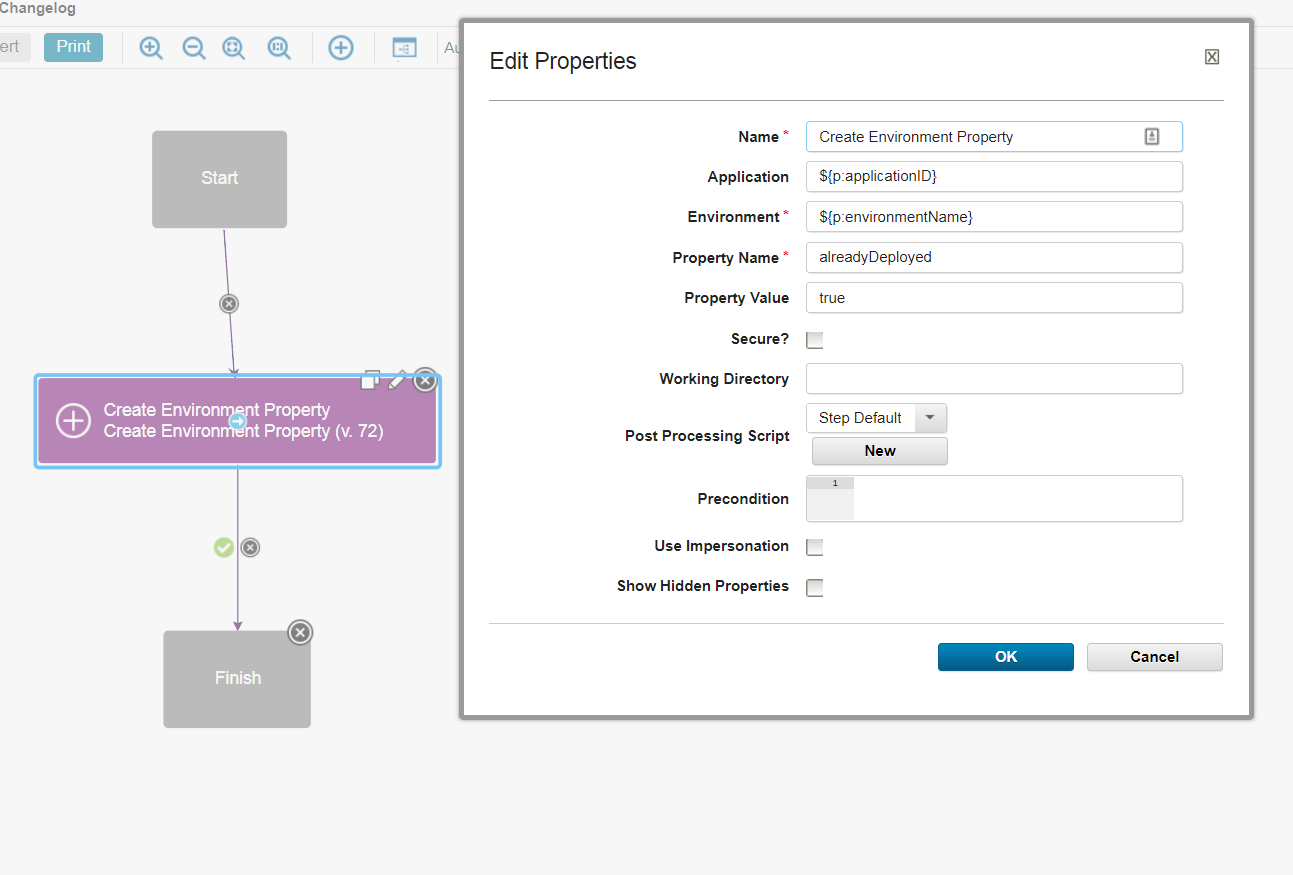This screenshot has width=1293, height=875.
Task: Check Show Hidden Properties box
Action: [x=815, y=587]
